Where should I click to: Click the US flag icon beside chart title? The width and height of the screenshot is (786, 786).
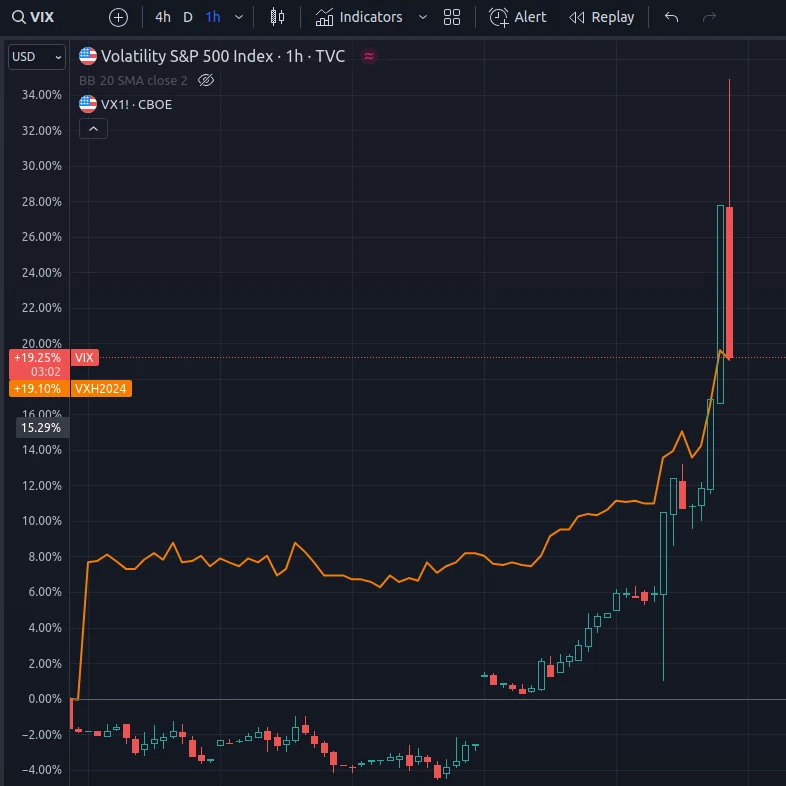pyautogui.click(x=88, y=56)
